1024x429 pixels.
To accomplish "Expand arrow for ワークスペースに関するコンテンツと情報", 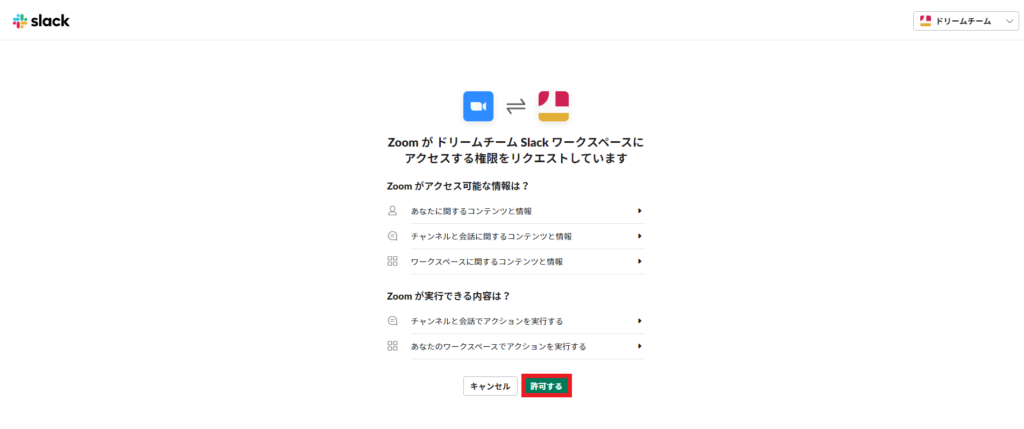I will tap(639, 261).
